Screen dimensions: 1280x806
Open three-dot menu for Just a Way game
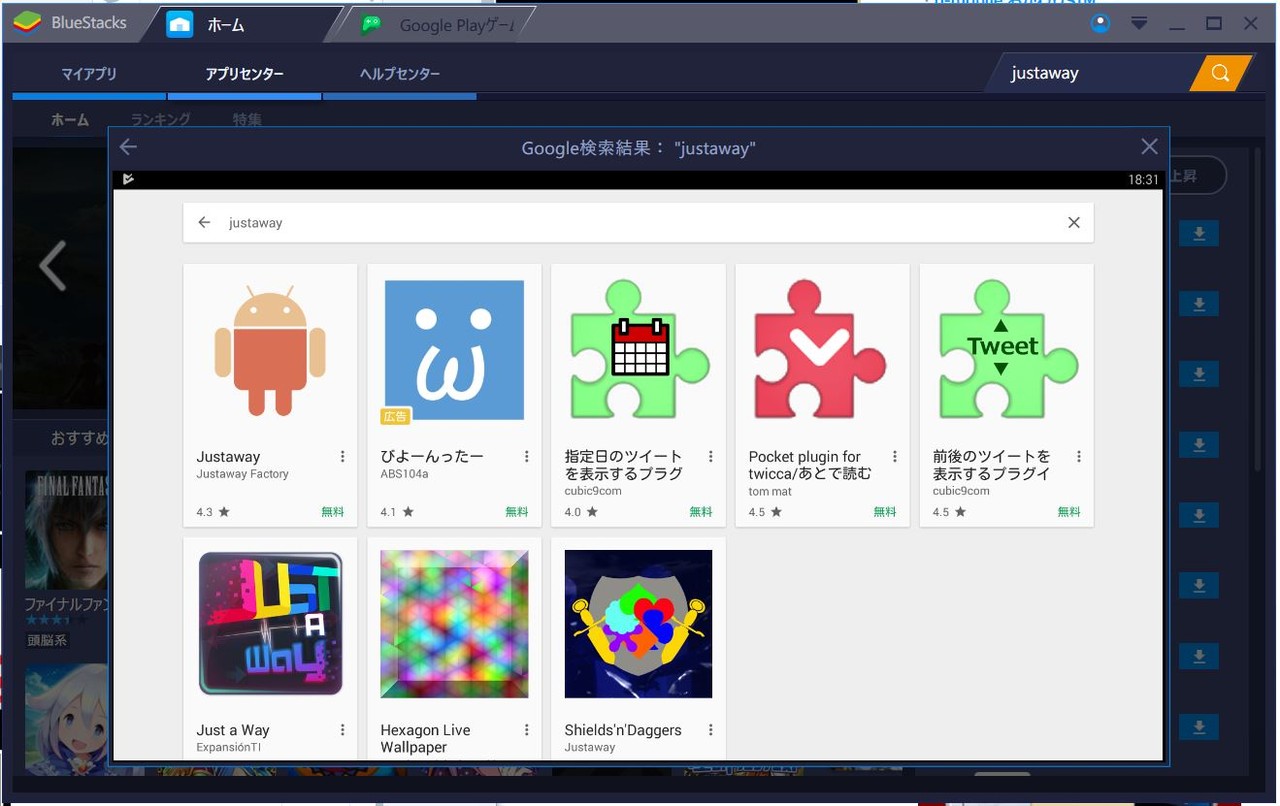342,730
